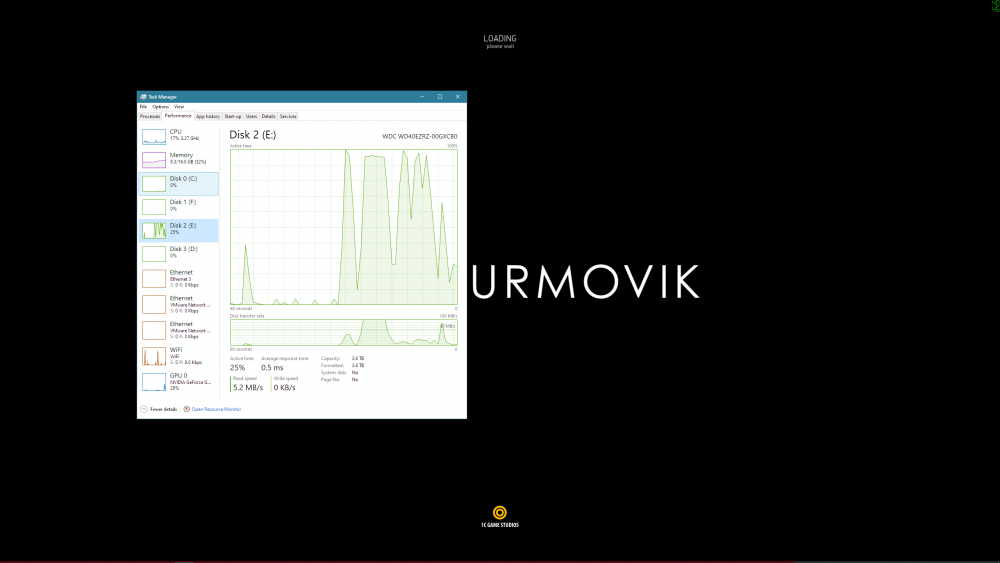
Task: Click the Disk 3 (D:) mini graph
Action: [154, 254]
